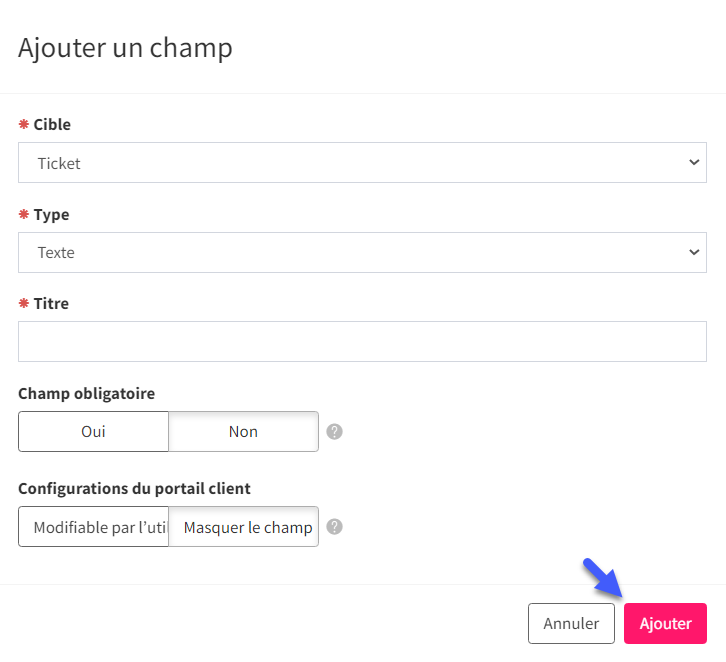This screenshot has width=726, height=662.
Task: Select Non for Champ obligatoire
Action: tap(244, 431)
